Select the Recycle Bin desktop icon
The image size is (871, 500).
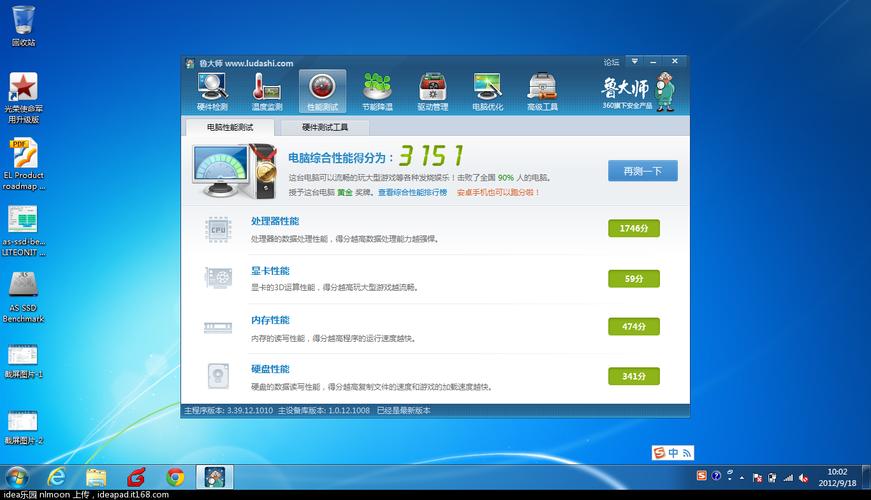[x=23, y=26]
